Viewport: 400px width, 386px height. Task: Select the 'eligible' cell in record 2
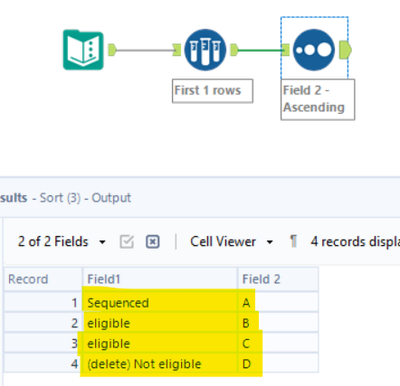[160, 323]
